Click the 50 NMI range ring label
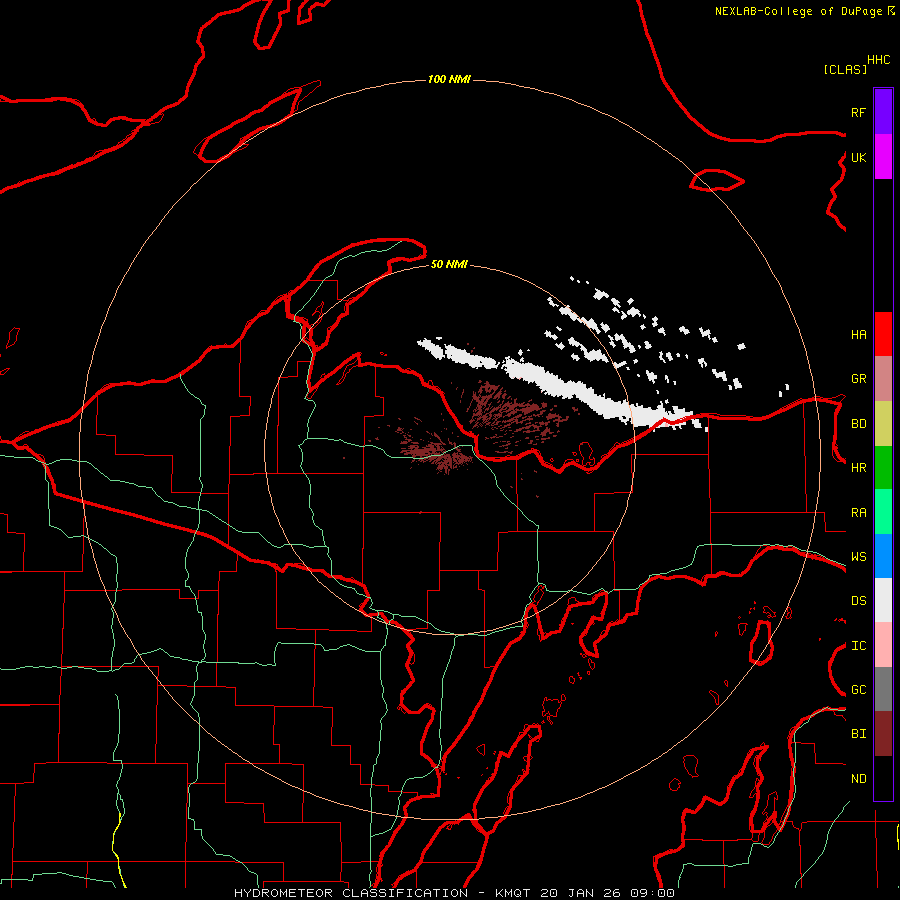This screenshot has width=900, height=900. (449, 264)
